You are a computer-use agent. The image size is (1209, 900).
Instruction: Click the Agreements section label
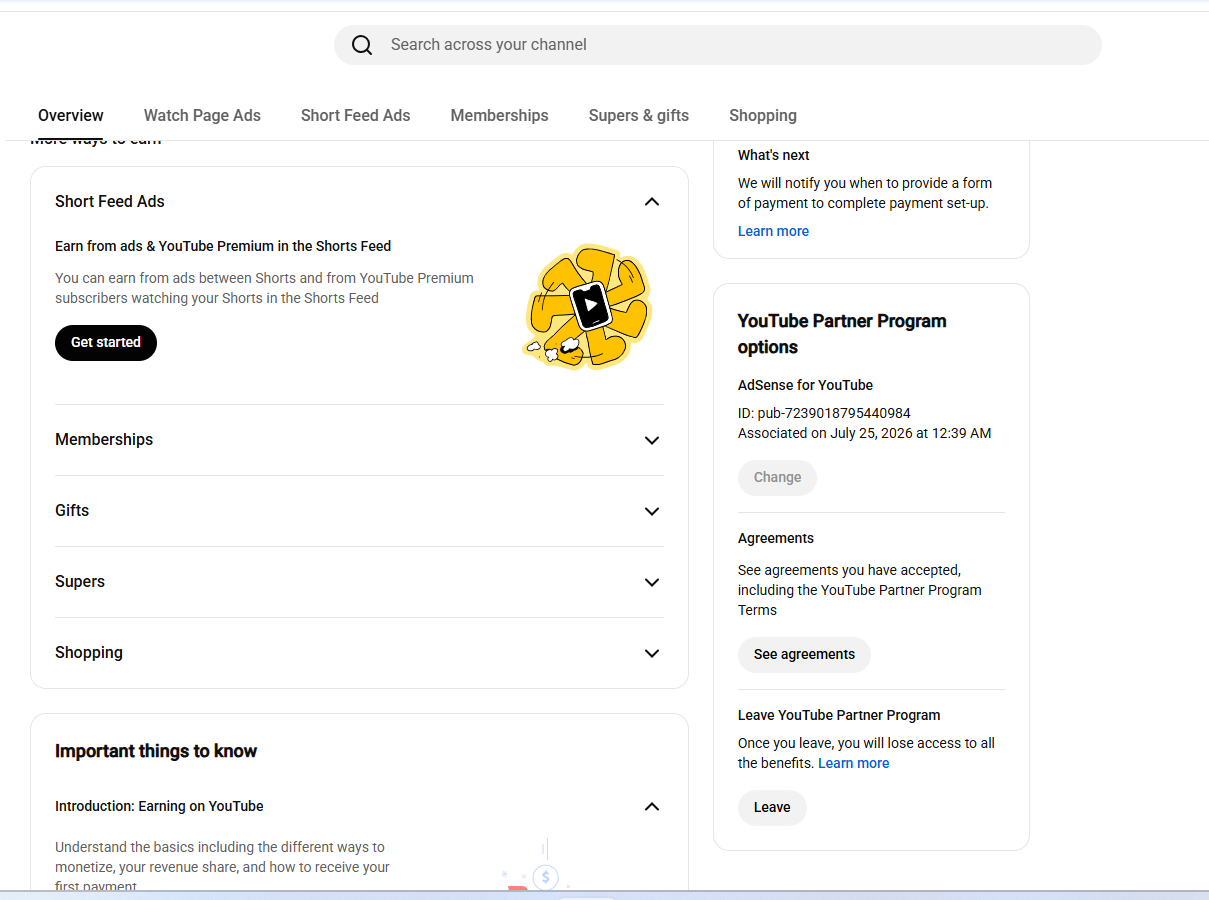[776, 538]
